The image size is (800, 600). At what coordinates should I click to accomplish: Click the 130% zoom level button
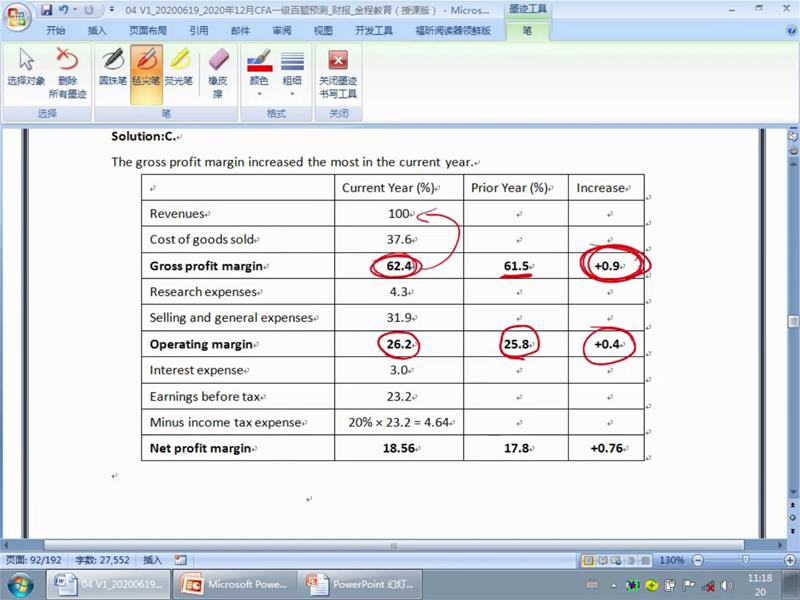tap(671, 560)
